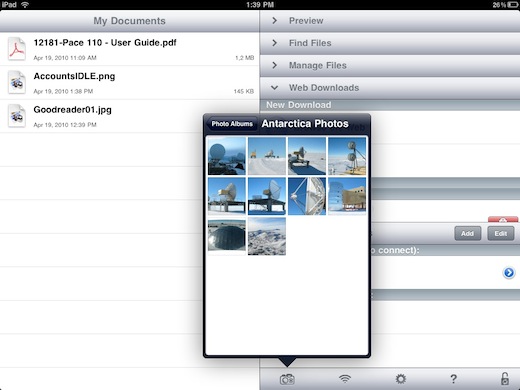Tap the blue disclosure arrow icon

pos(509,273)
